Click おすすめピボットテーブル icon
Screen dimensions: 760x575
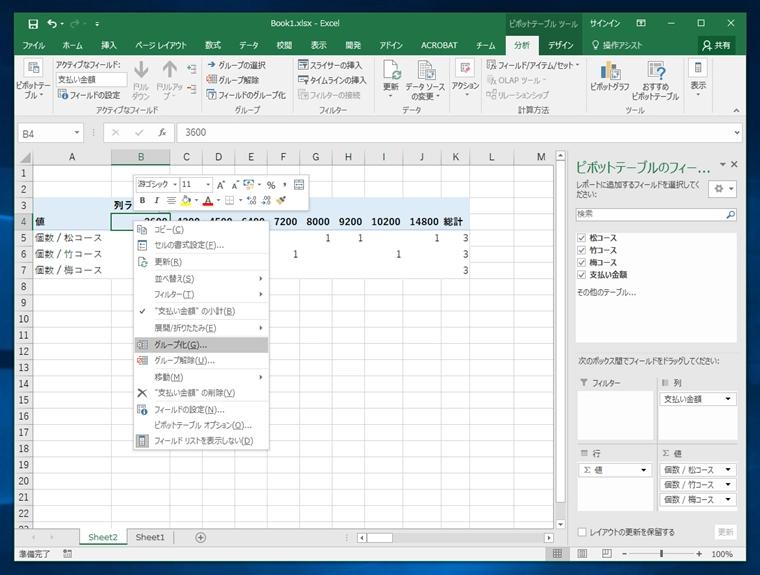[656, 70]
